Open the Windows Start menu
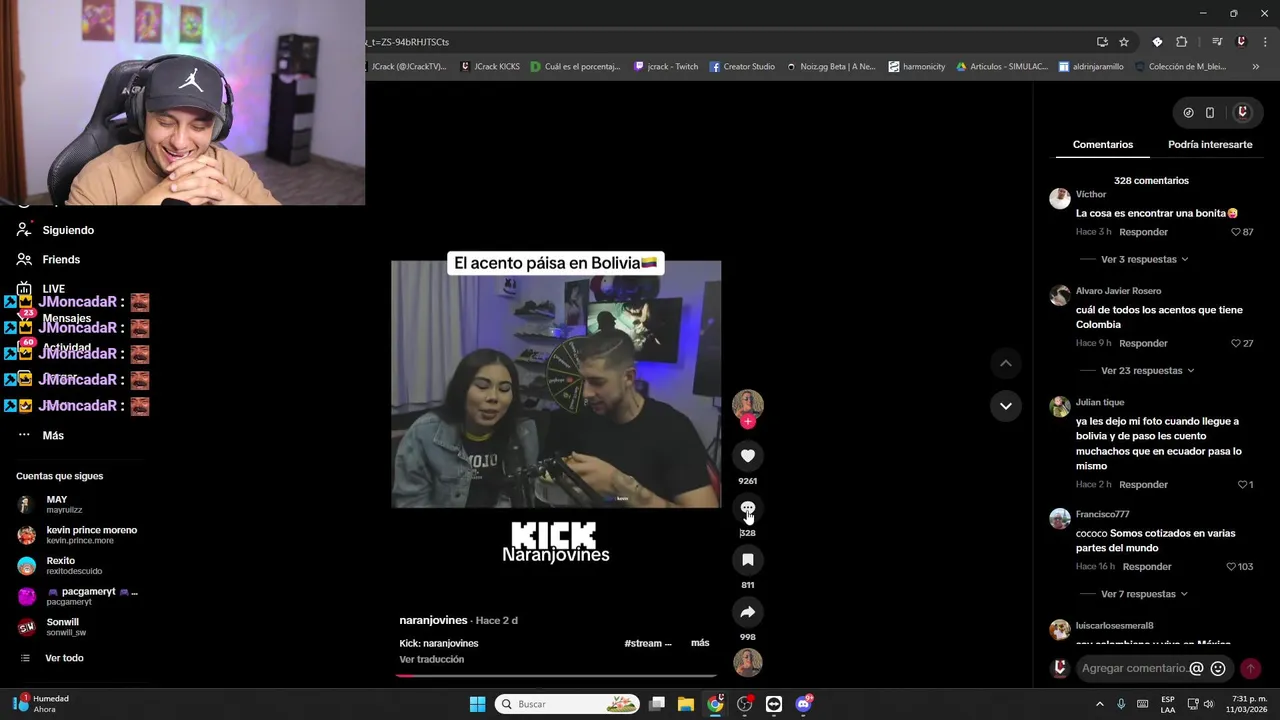 477,704
